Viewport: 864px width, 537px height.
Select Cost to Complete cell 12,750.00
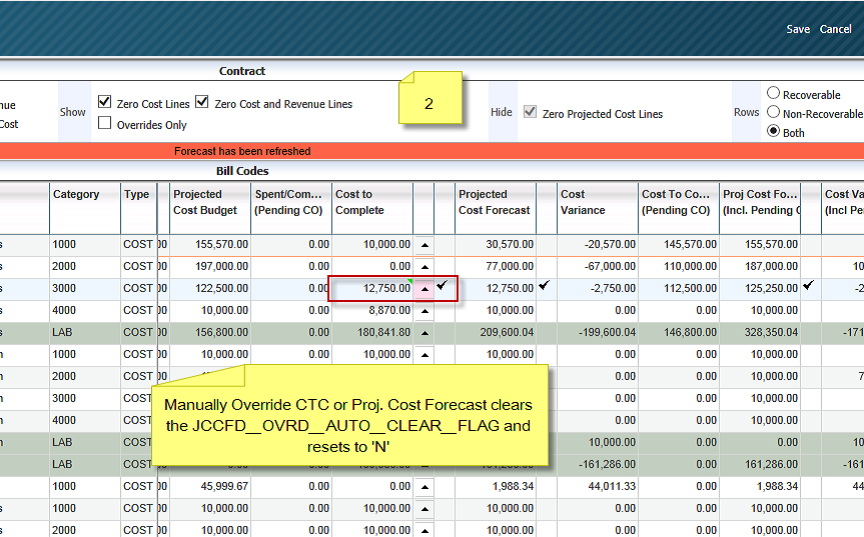(x=372, y=289)
